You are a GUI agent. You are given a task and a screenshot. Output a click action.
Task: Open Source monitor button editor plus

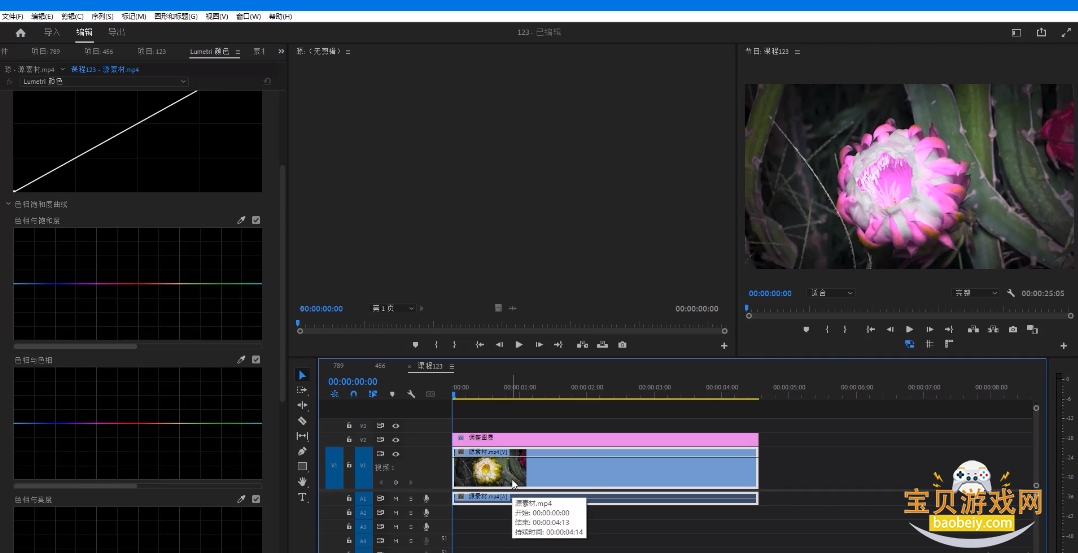pos(724,345)
